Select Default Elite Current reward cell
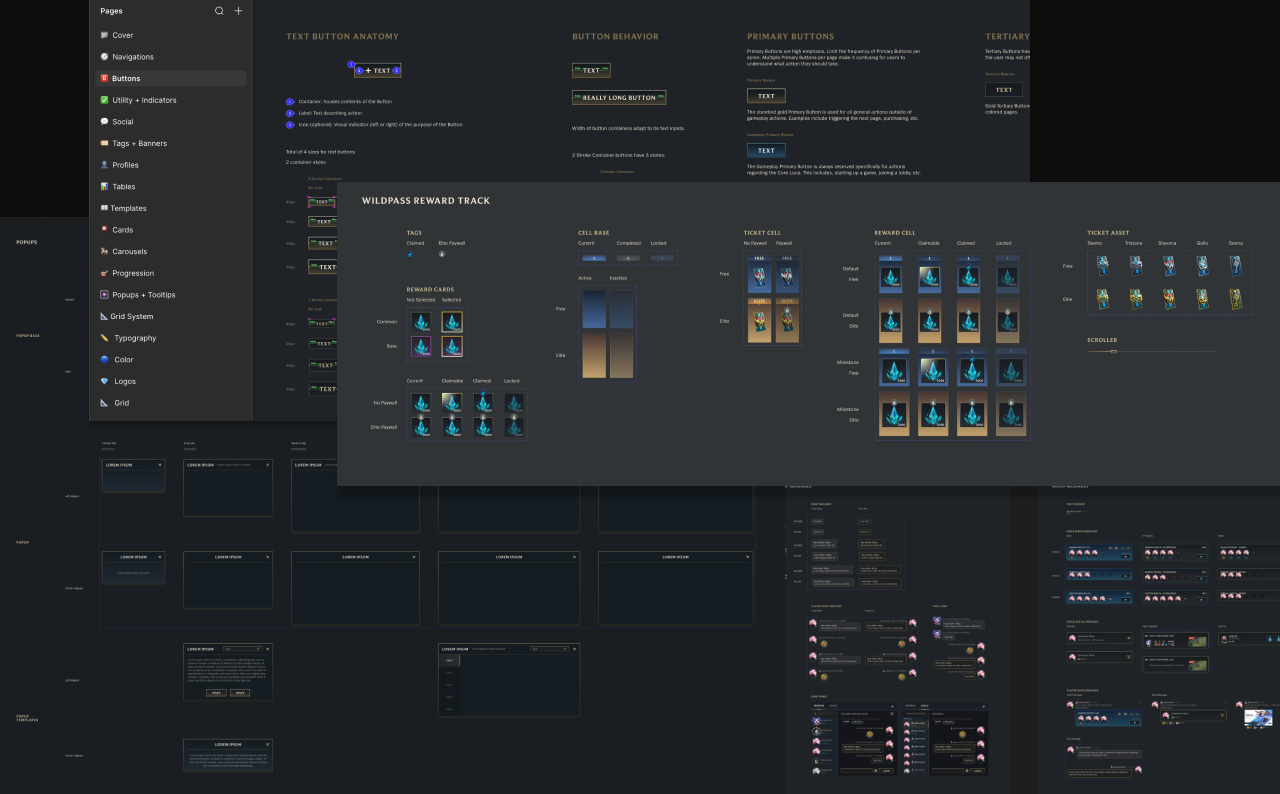Viewport: 1280px width, 794px height. pyautogui.click(x=891, y=320)
